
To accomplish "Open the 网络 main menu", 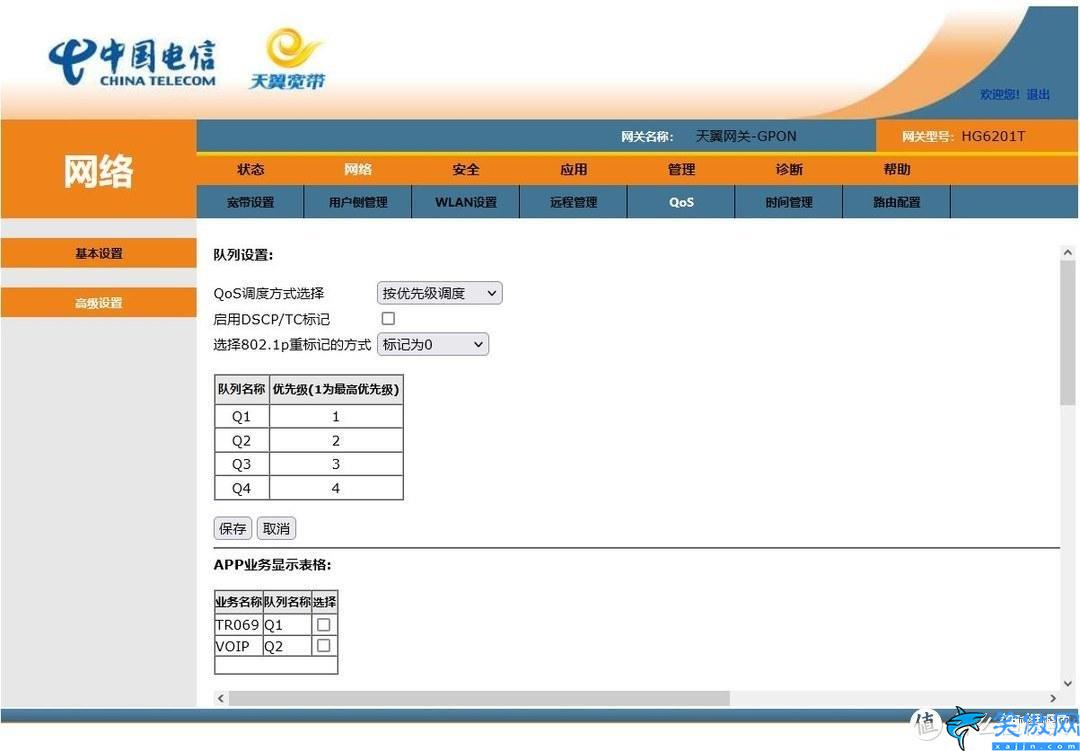I will click(x=358, y=169).
